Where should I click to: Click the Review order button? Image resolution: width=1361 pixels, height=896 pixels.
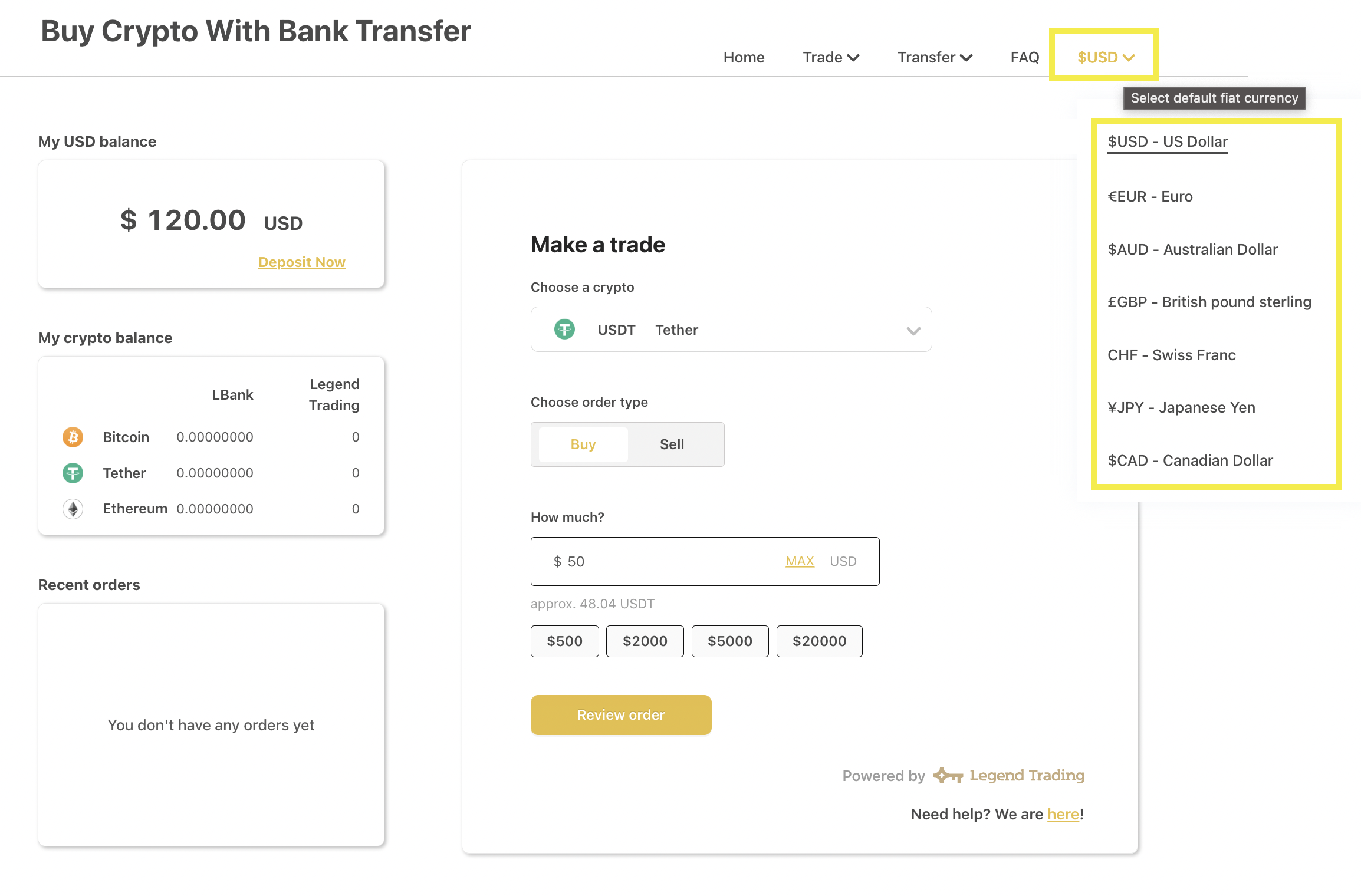pyautogui.click(x=621, y=715)
